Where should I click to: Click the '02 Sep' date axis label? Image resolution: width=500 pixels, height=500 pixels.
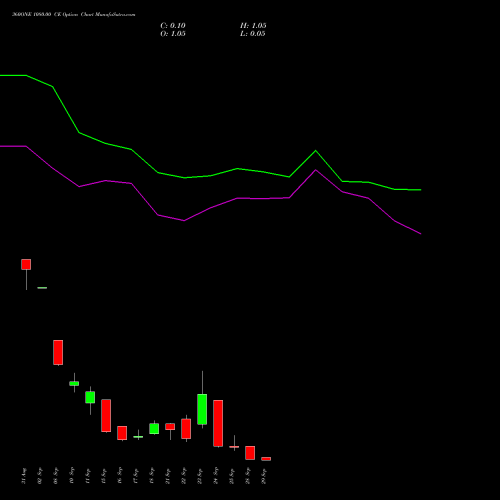tap(40, 476)
